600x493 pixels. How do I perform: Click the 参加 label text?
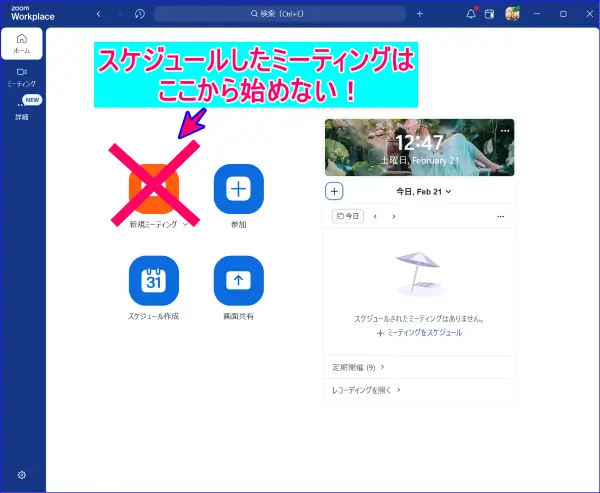click(x=238, y=225)
